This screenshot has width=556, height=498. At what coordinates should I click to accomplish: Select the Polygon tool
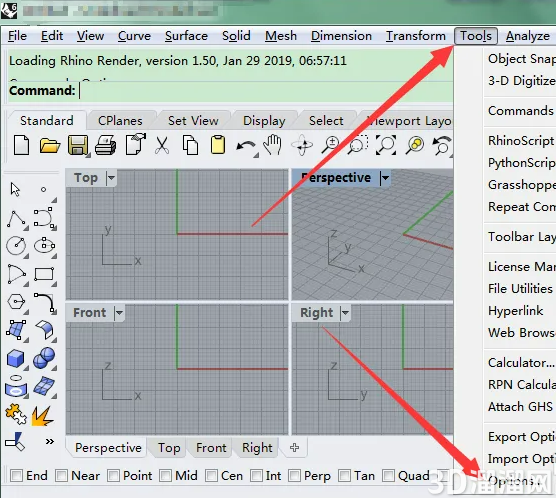coord(16,302)
